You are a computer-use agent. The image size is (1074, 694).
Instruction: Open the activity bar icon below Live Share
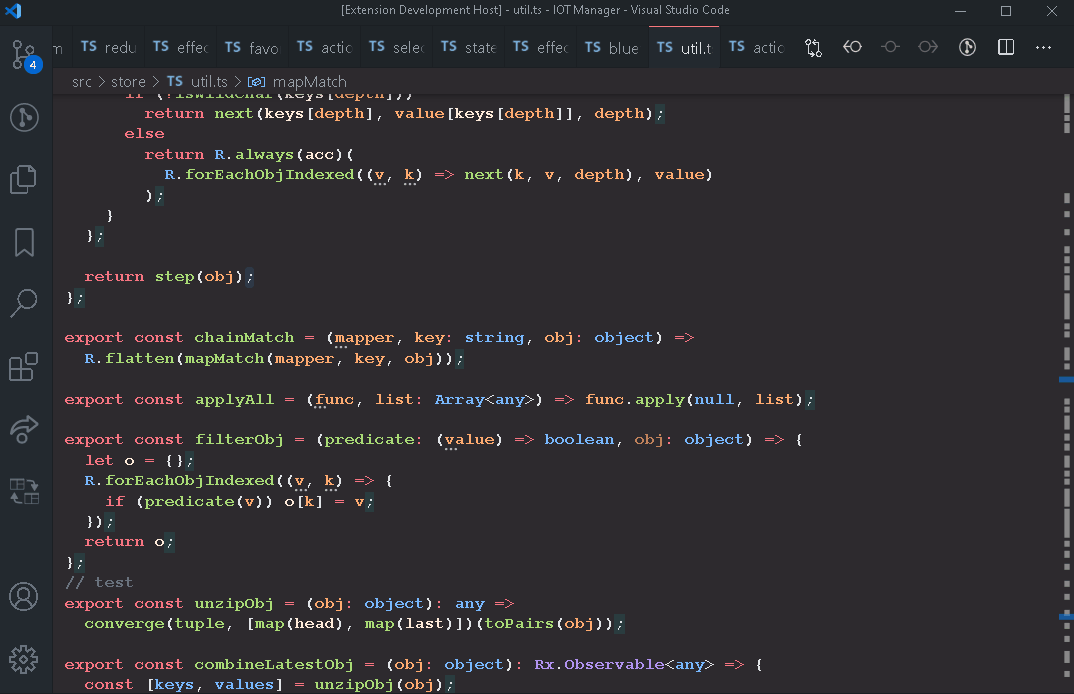24,491
